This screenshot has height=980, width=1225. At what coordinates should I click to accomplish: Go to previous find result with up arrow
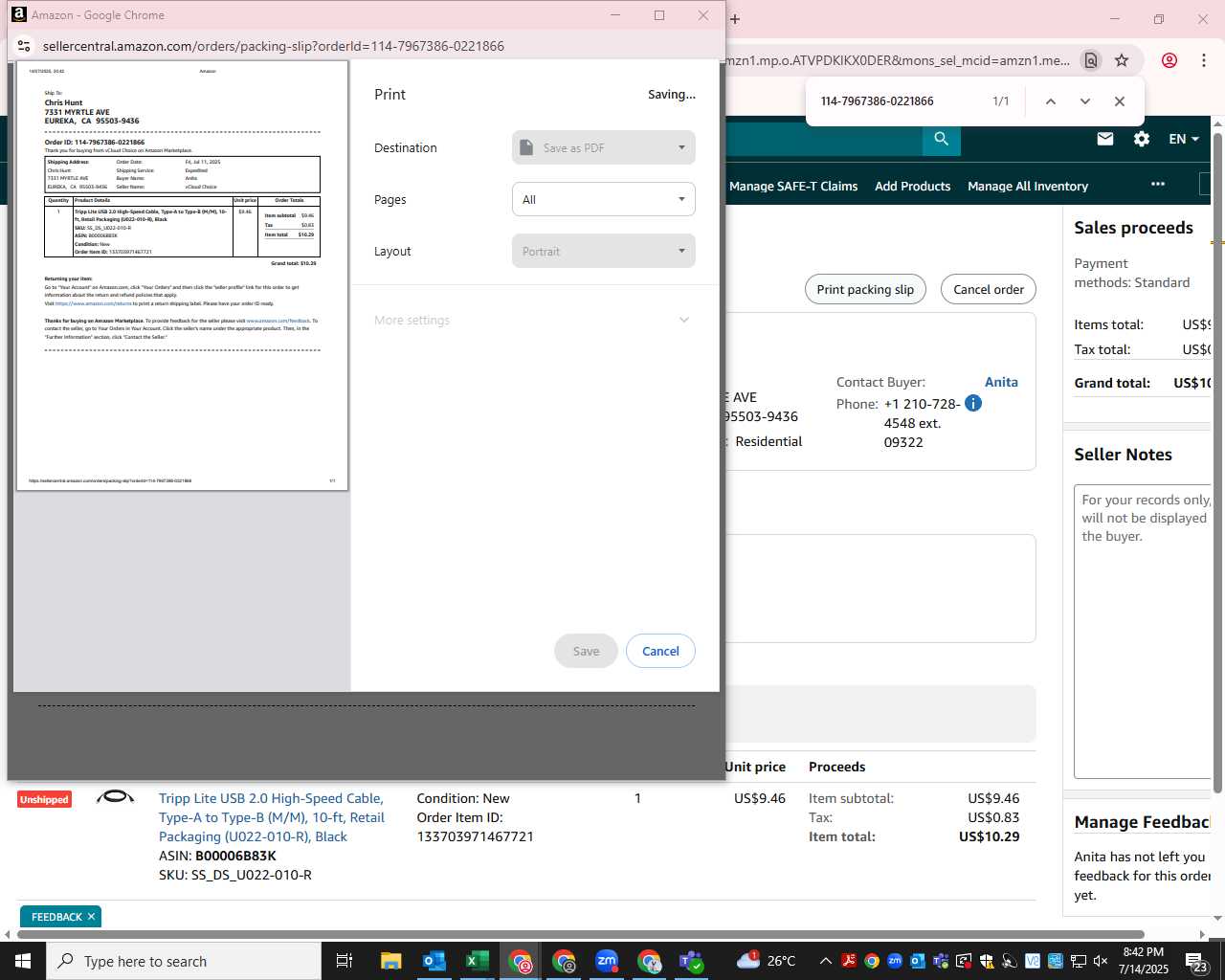click(1050, 101)
